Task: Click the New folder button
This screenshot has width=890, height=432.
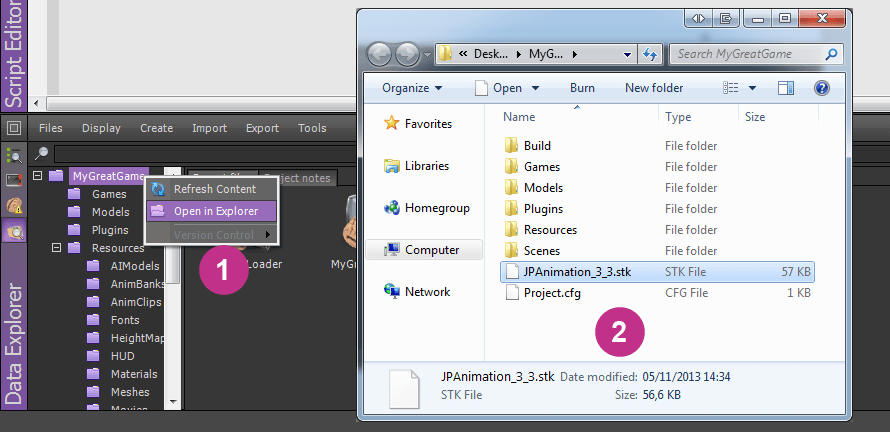Action: 654,88
